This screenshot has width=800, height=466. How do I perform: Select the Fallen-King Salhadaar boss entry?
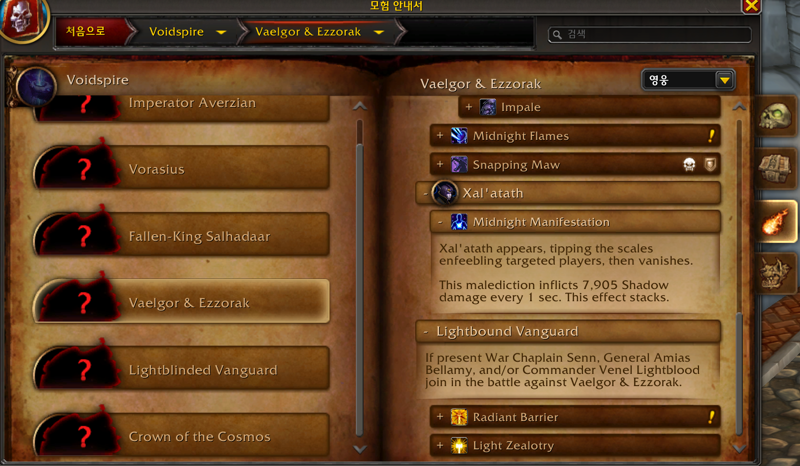(182, 235)
